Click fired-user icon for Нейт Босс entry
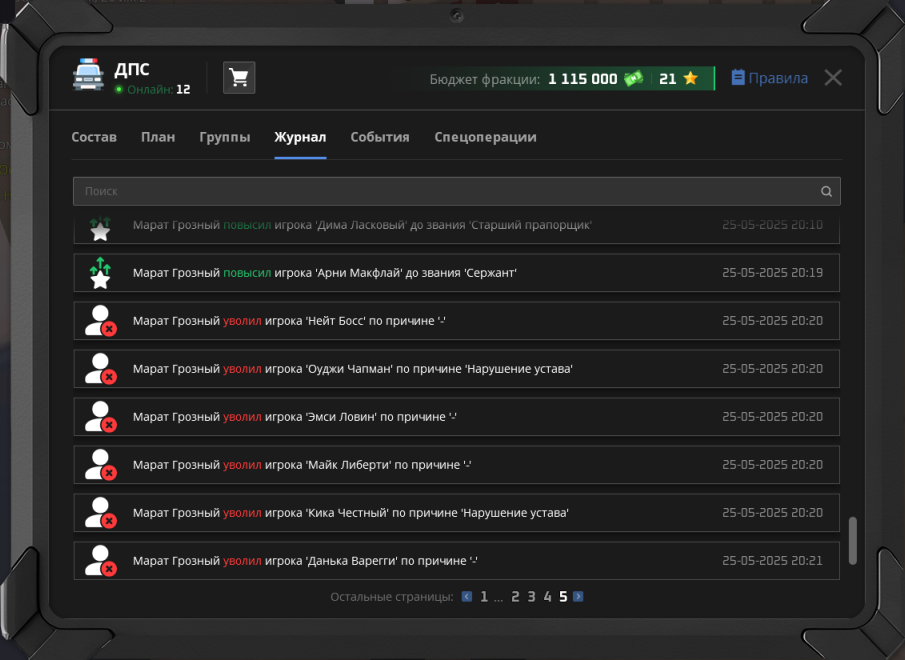Image resolution: width=905 pixels, height=660 pixels. click(x=100, y=321)
